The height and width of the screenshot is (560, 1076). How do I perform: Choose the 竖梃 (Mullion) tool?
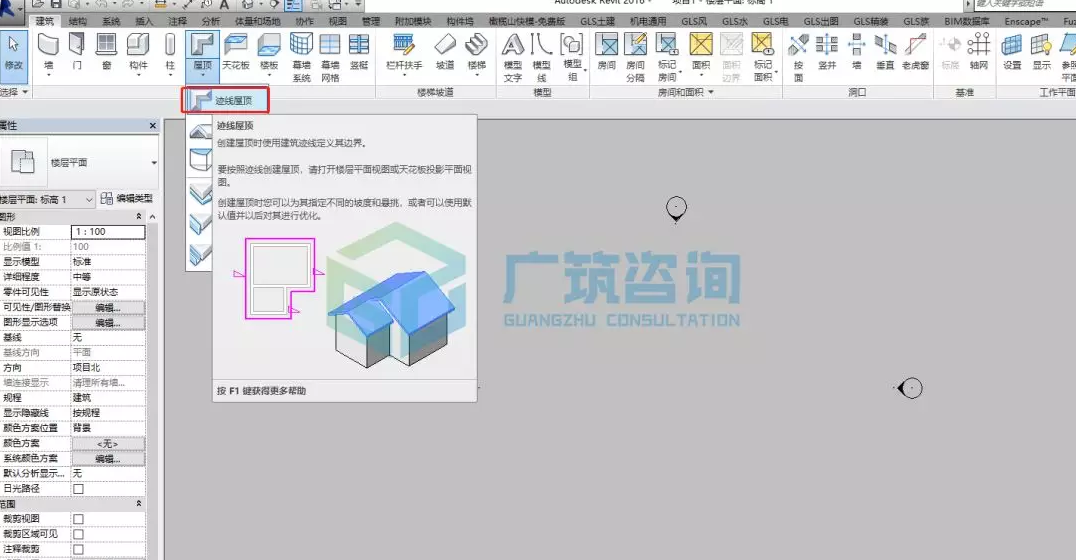click(359, 52)
